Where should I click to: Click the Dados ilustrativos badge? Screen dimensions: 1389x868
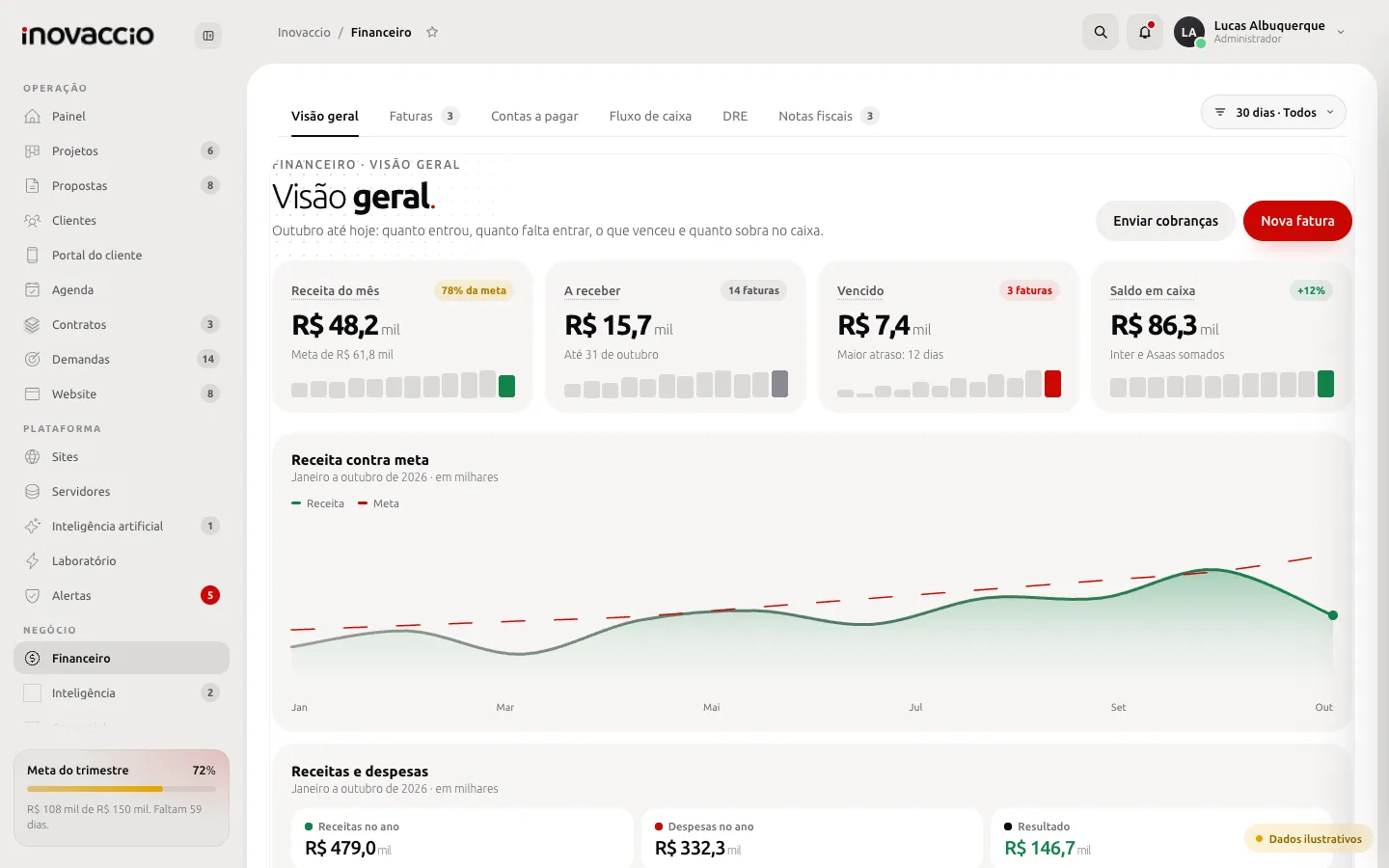[1309, 839]
